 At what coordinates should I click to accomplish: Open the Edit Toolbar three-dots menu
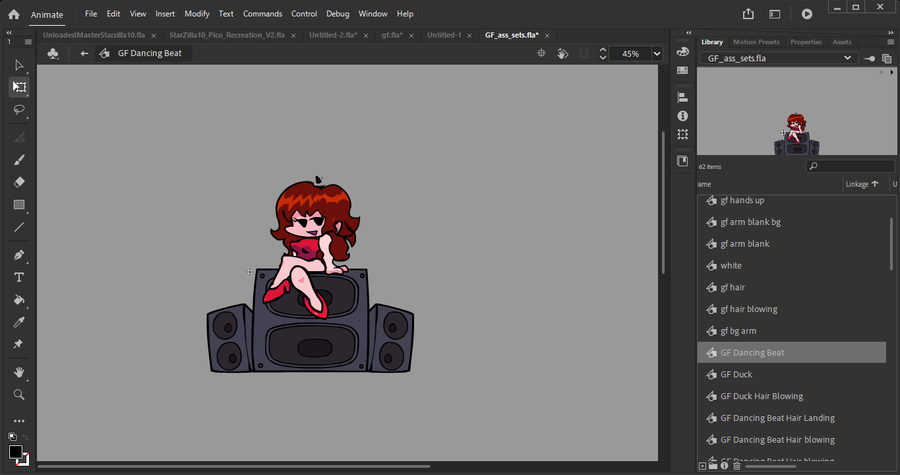[x=19, y=421]
